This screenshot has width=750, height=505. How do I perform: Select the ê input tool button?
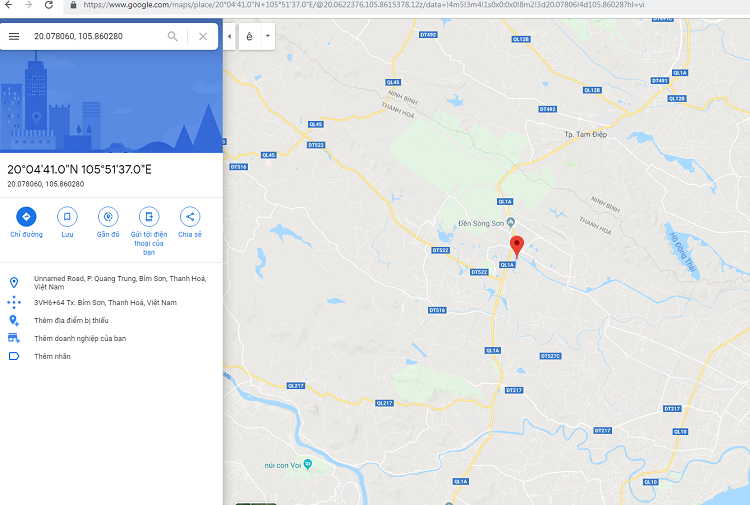click(x=249, y=36)
